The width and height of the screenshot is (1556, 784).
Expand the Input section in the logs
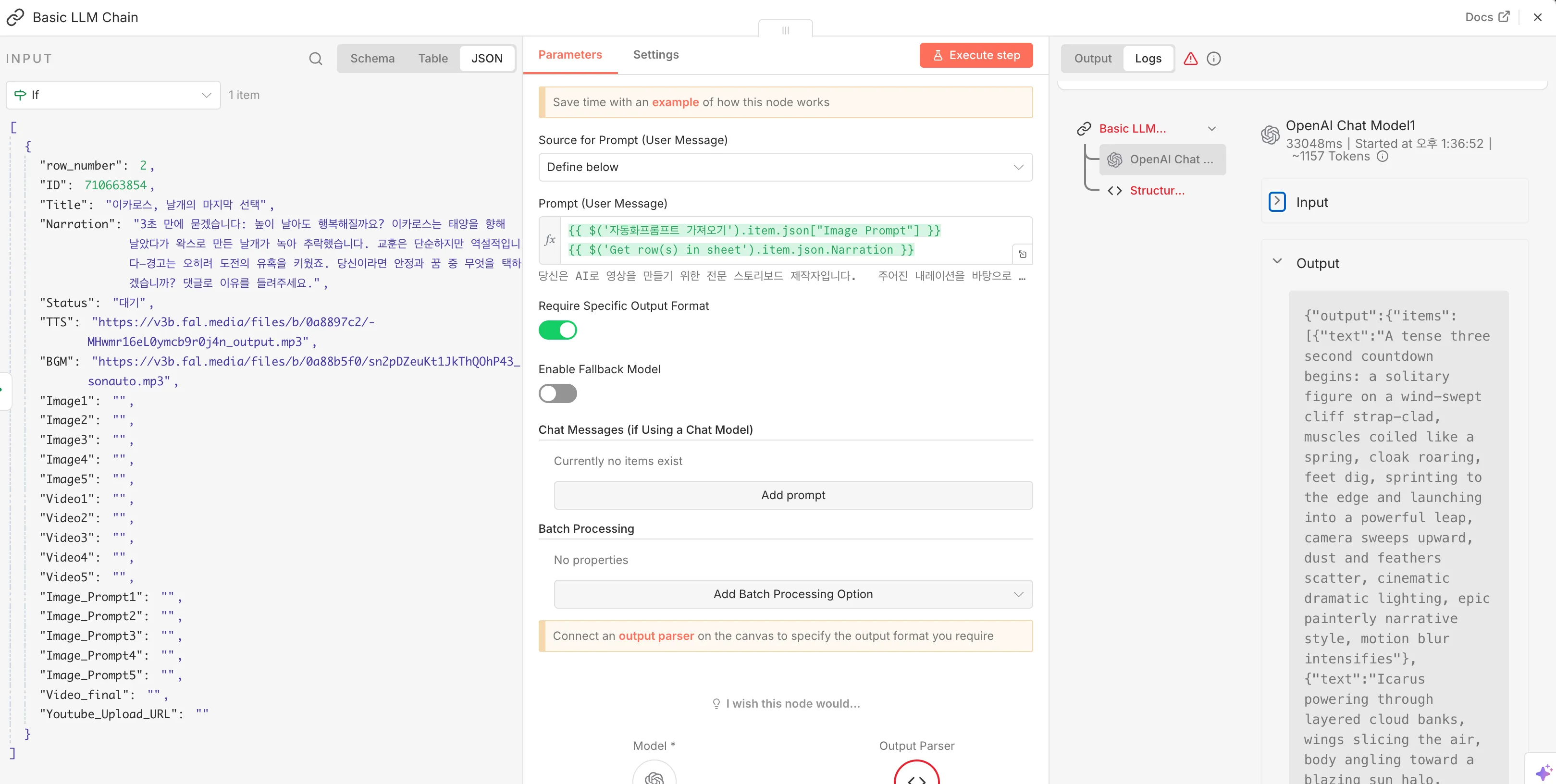tap(1277, 202)
